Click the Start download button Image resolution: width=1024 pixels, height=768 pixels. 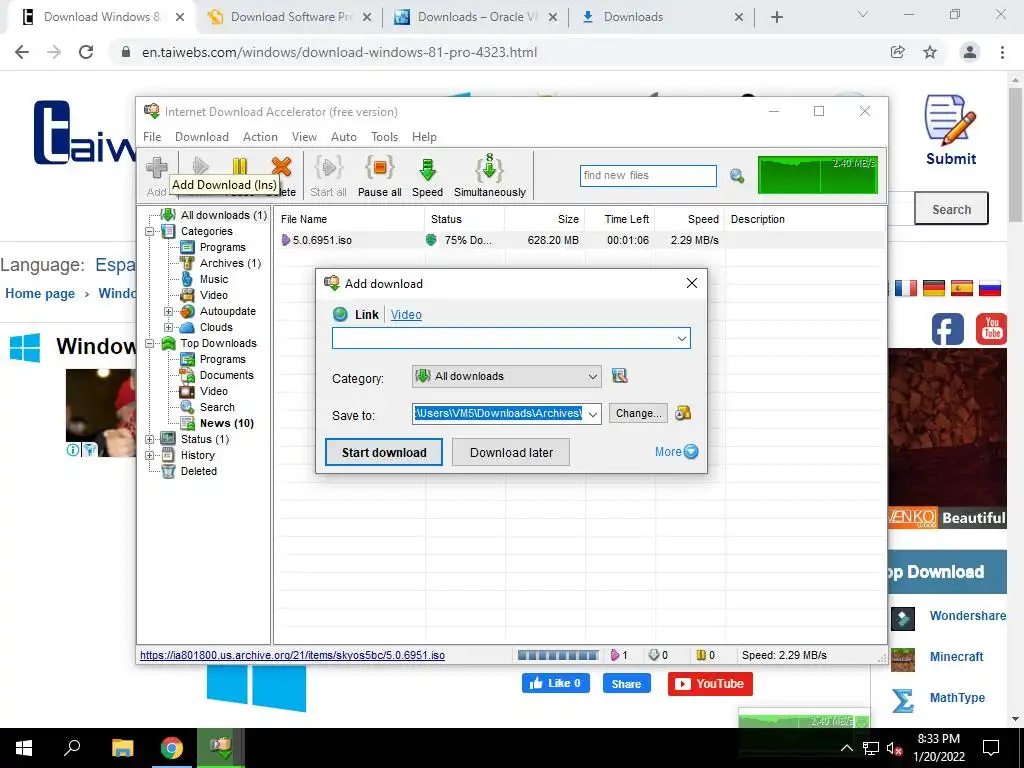(384, 452)
